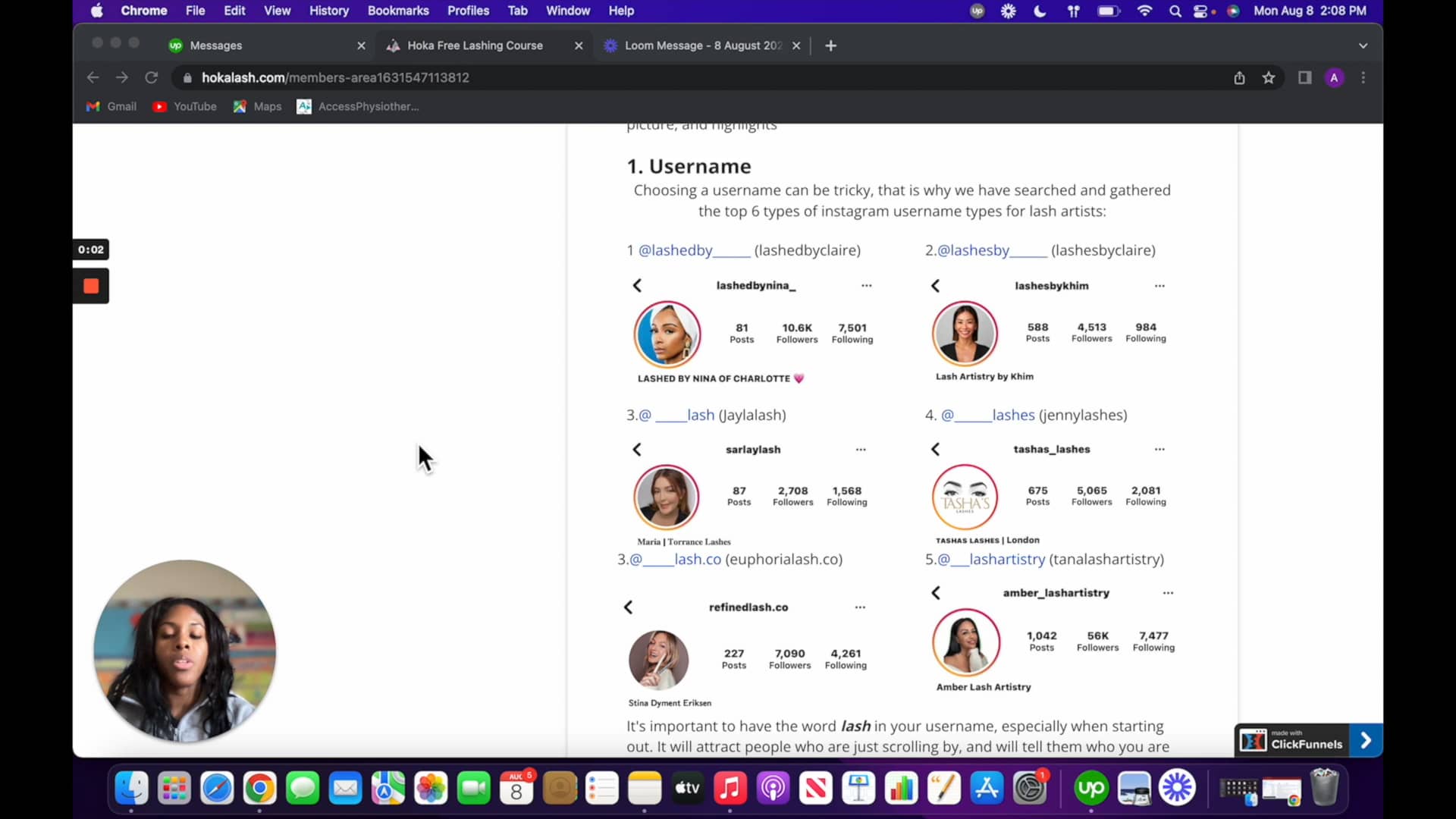Open the tab search chevron
Image resolution: width=1456 pixels, height=819 pixels.
(1363, 45)
